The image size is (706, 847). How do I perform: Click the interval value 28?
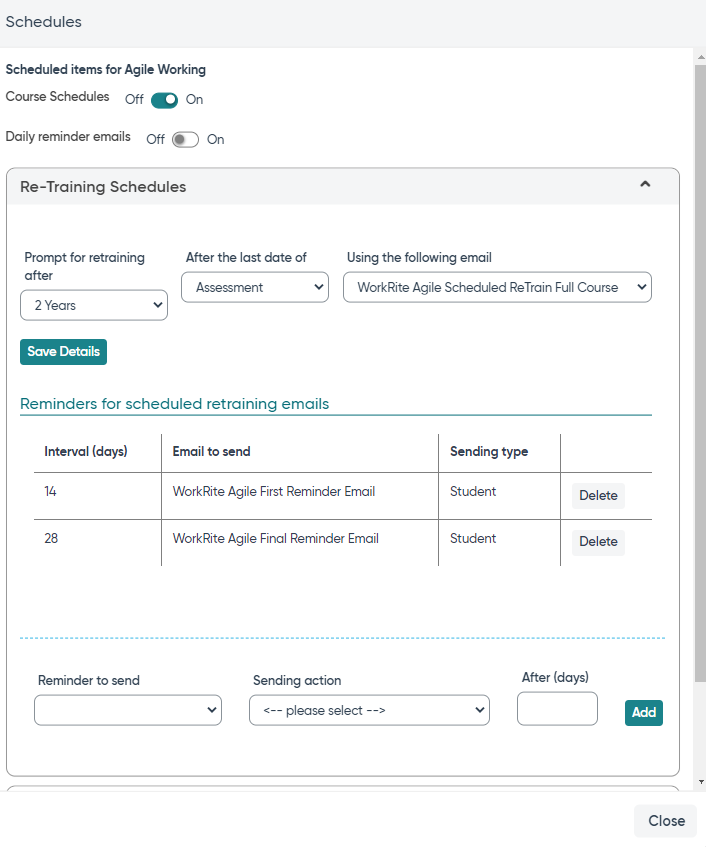51,539
